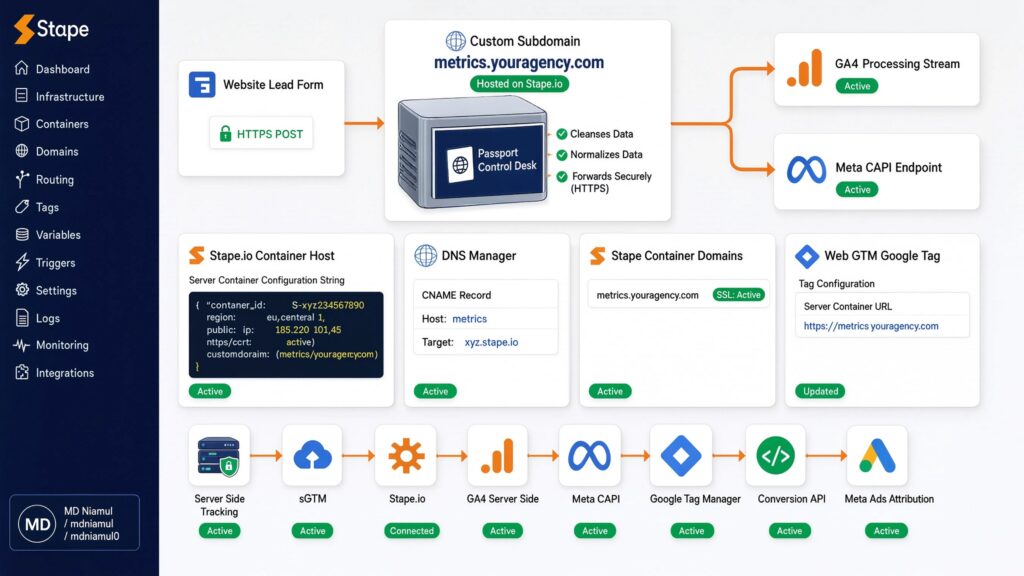1024x576 pixels.
Task: Open the Domains section
Action: point(46,152)
